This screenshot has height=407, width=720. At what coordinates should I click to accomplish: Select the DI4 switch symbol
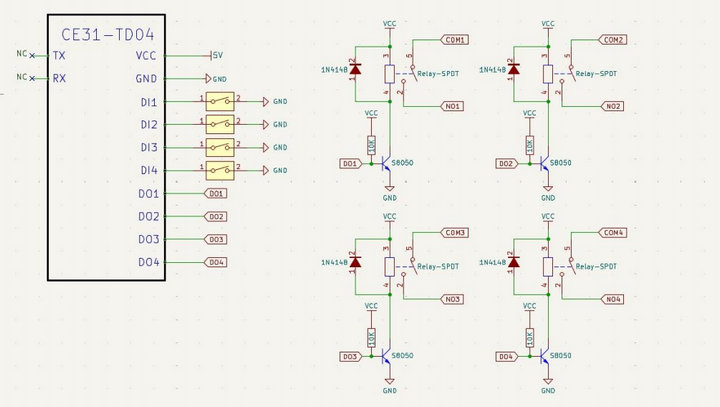pyautogui.click(x=220, y=170)
